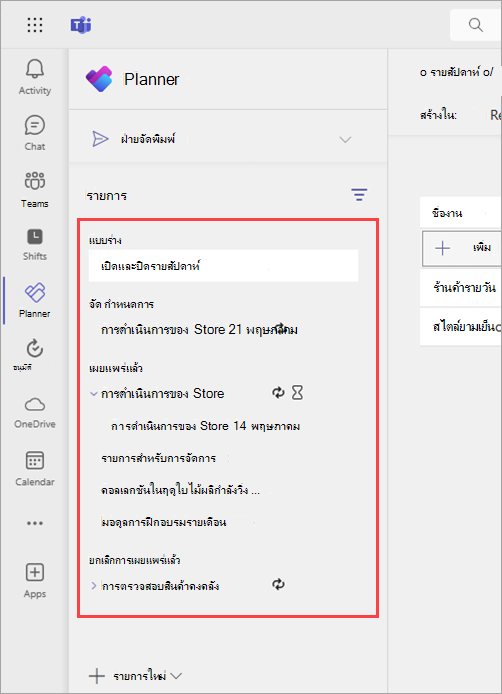The height and width of the screenshot is (694, 502).
Task: Click the paper-plane icon beside ฝ่ายจัดพิมพ์
Action: pyautogui.click(x=100, y=139)
